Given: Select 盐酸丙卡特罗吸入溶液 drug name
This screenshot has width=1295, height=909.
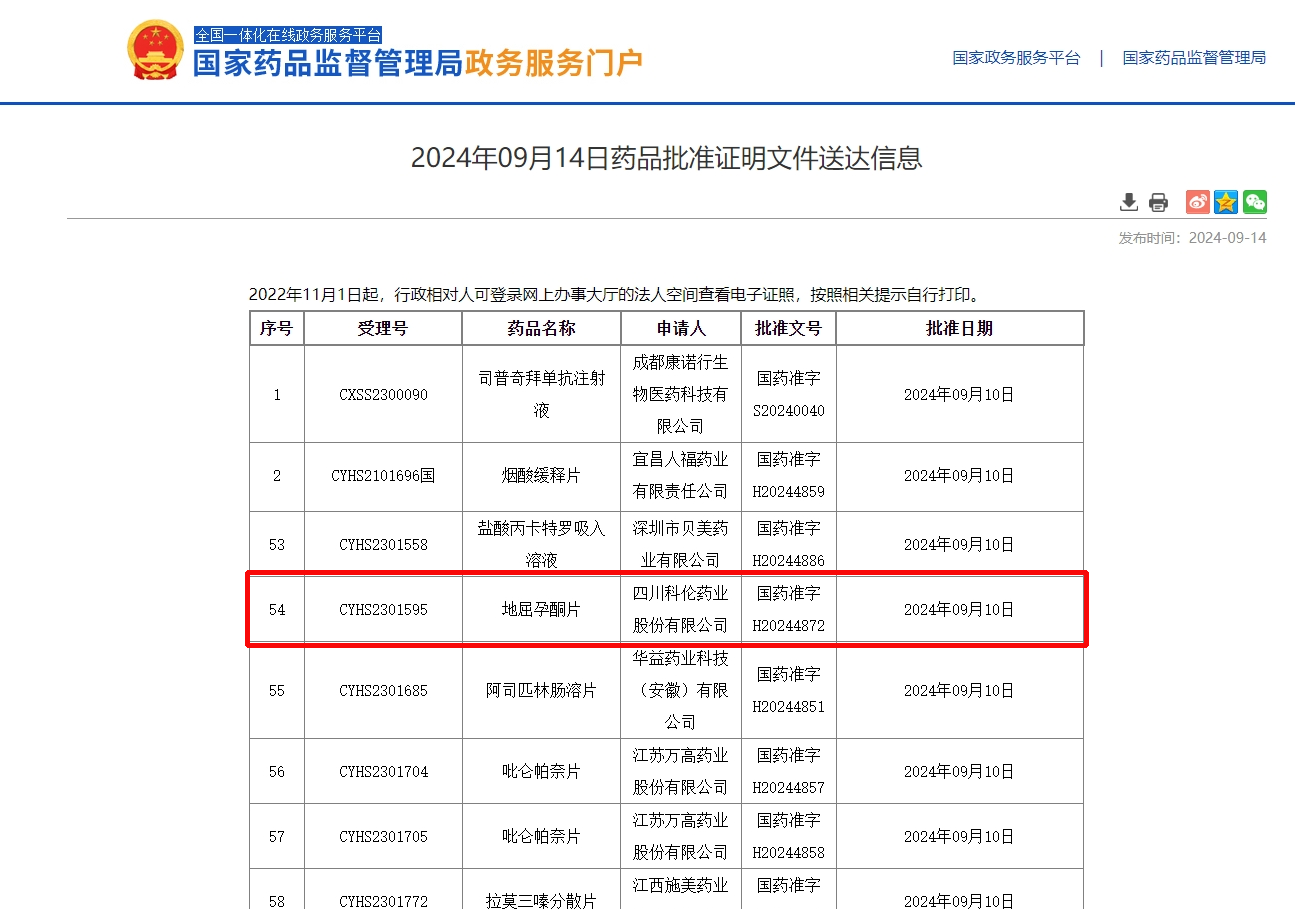Looking at the screenshot, I should 541,545.
